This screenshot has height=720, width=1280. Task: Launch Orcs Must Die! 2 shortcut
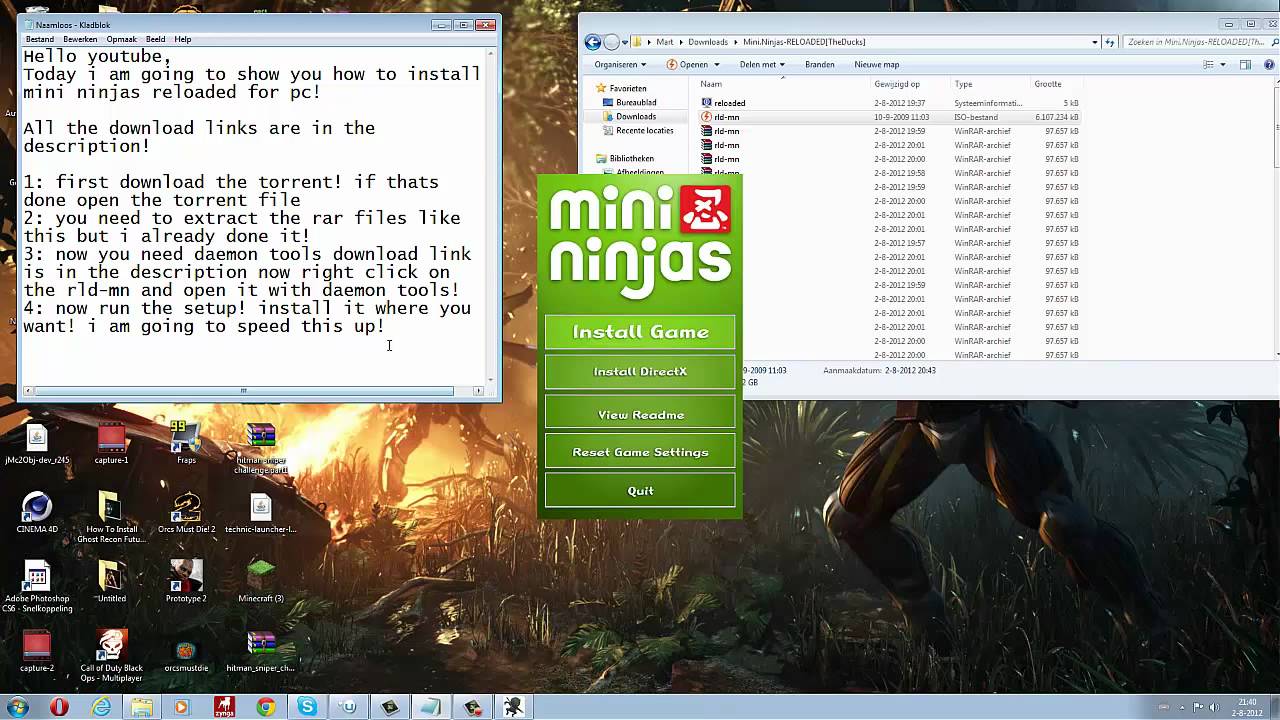(186, 513)
